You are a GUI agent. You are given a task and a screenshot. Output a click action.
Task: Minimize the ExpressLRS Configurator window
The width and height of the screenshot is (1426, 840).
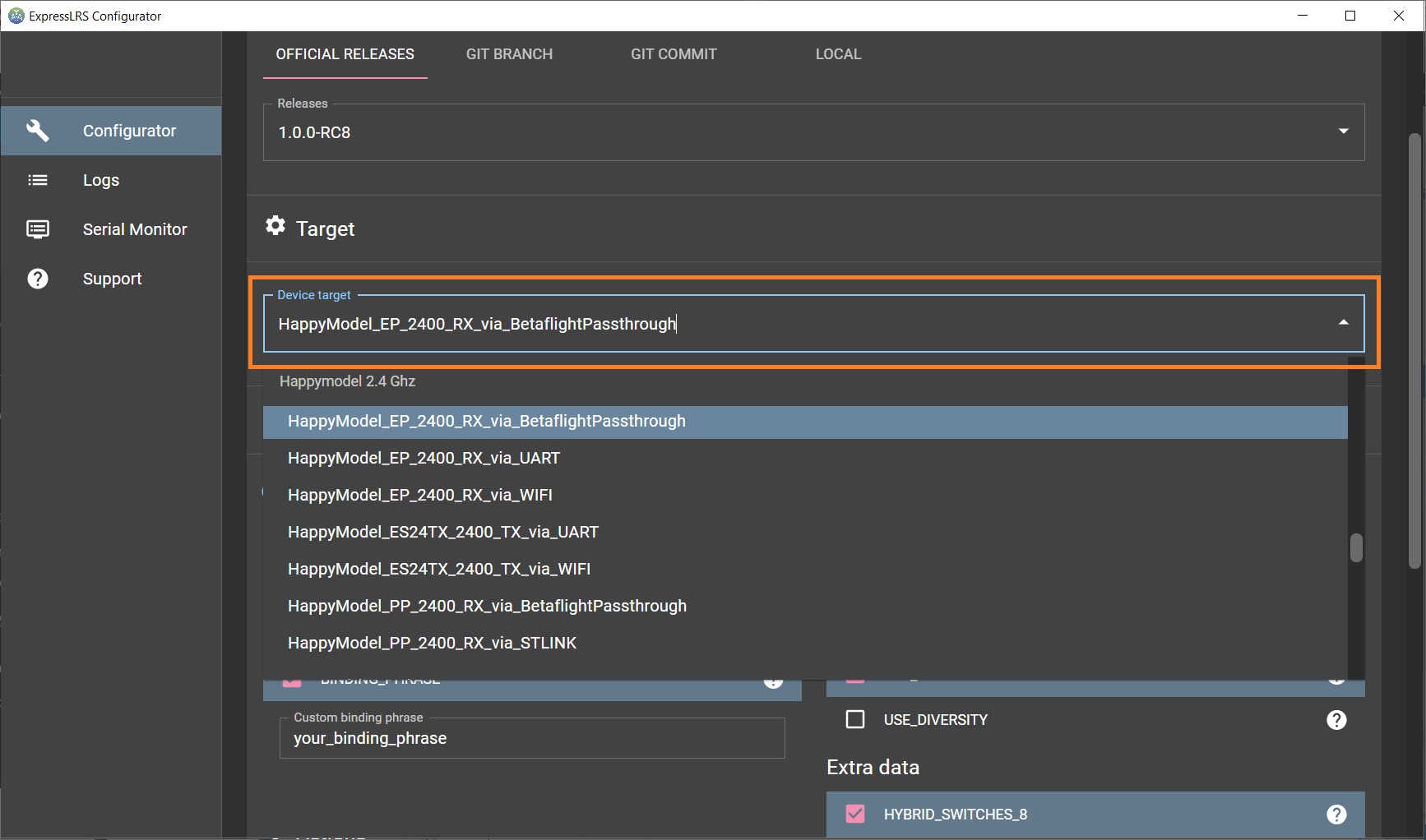1303,16
